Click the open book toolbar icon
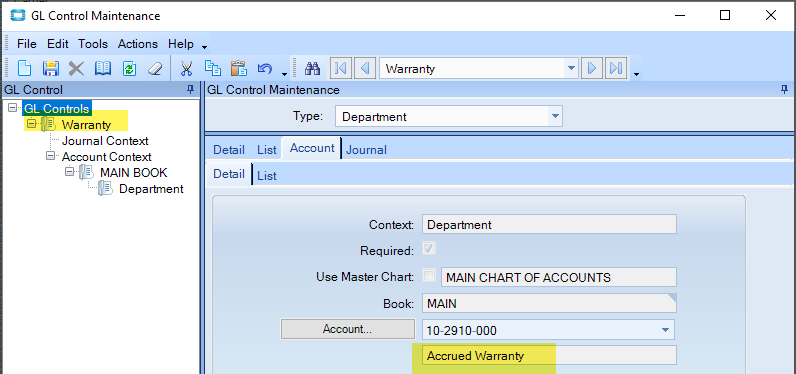The image size is (796, 374). click(x=103, y=68)
